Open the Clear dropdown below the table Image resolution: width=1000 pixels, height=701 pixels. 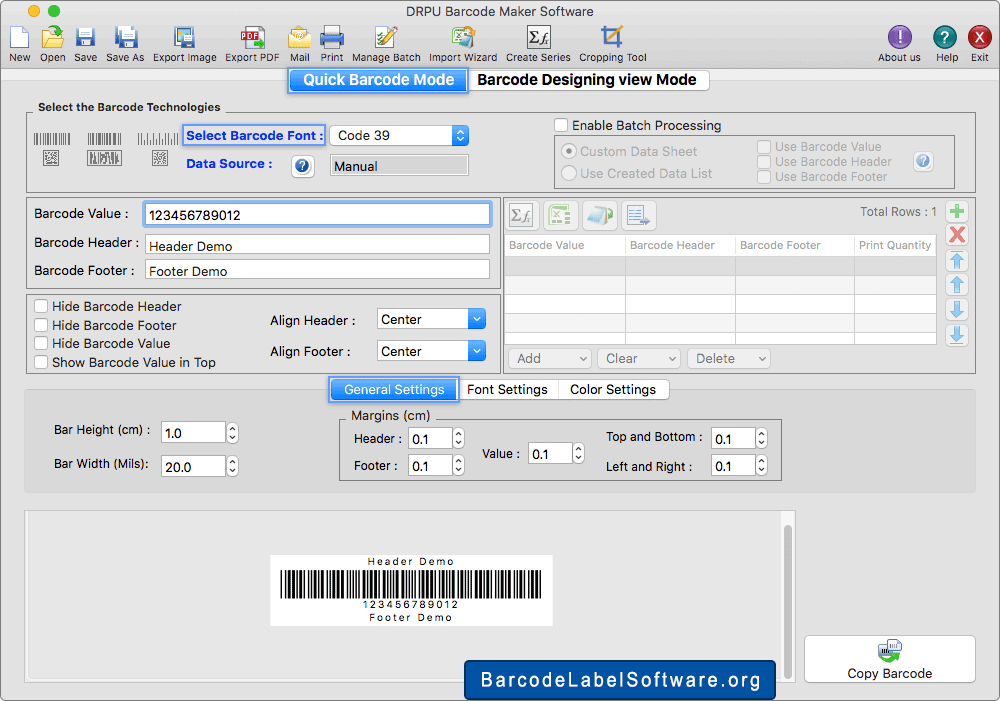click(x=639, y=358)
